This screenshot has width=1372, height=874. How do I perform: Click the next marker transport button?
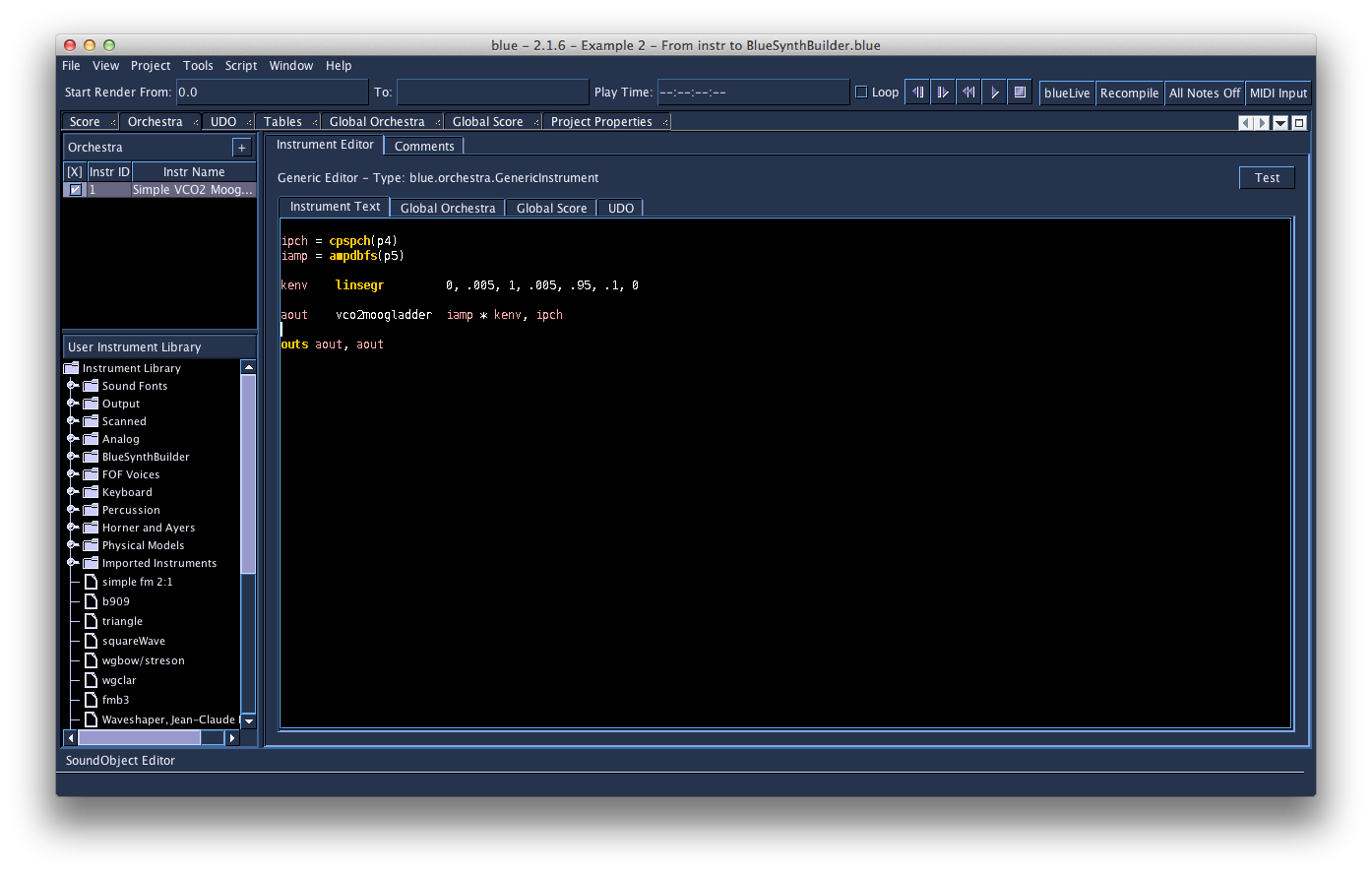(x=943, y=93)
